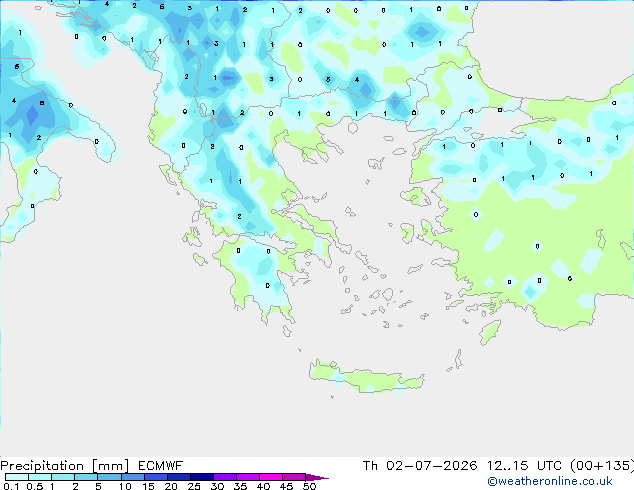Screen dimensions: 634x490
Task: Open the weatheronline.co.uk copyright link
Action: click(550, 481)
